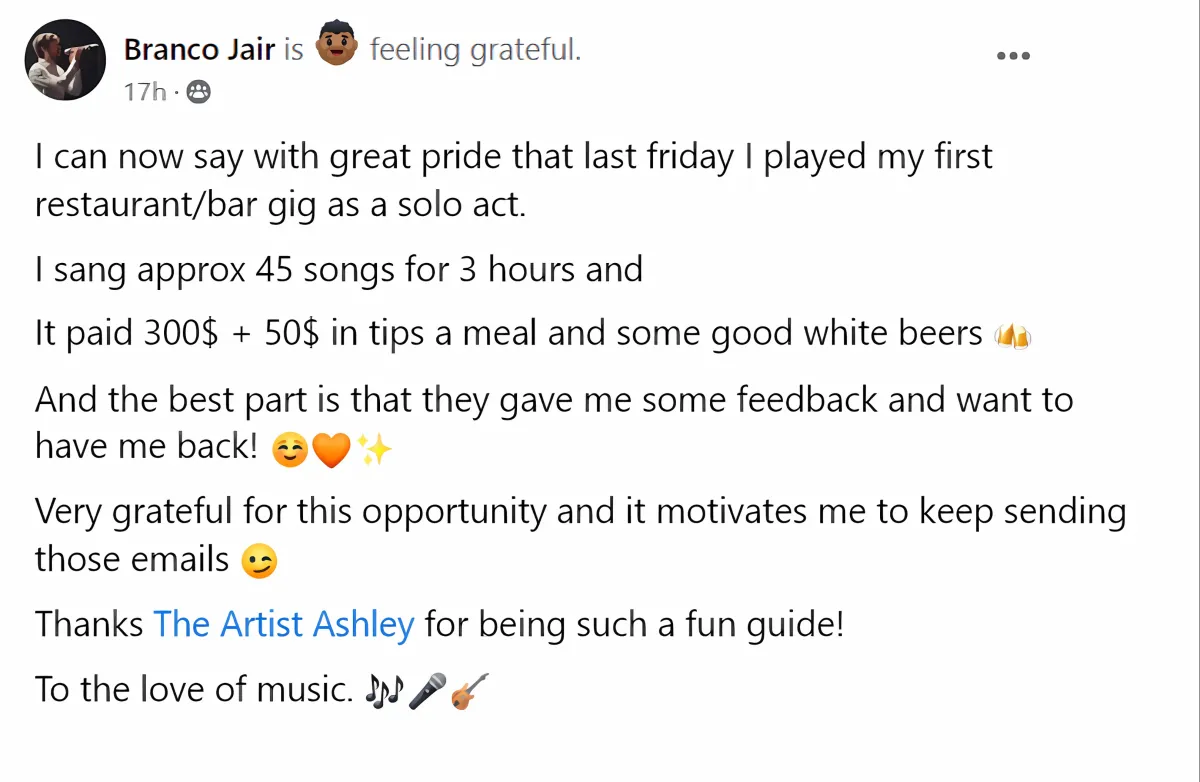
Task: Click the sparkles emoji
Action: 375,452
